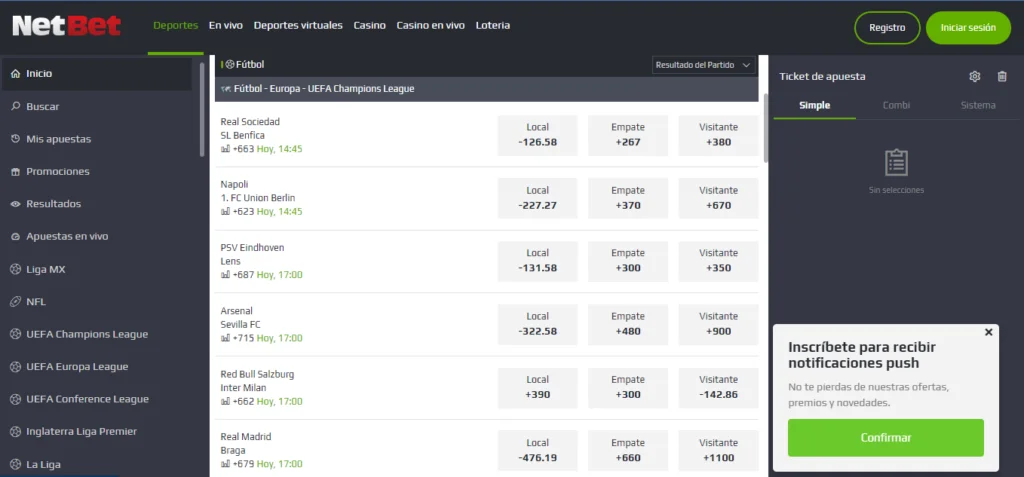
Task: Open the PSV Eindhoven vs Lens match
Action: point(253,254)
